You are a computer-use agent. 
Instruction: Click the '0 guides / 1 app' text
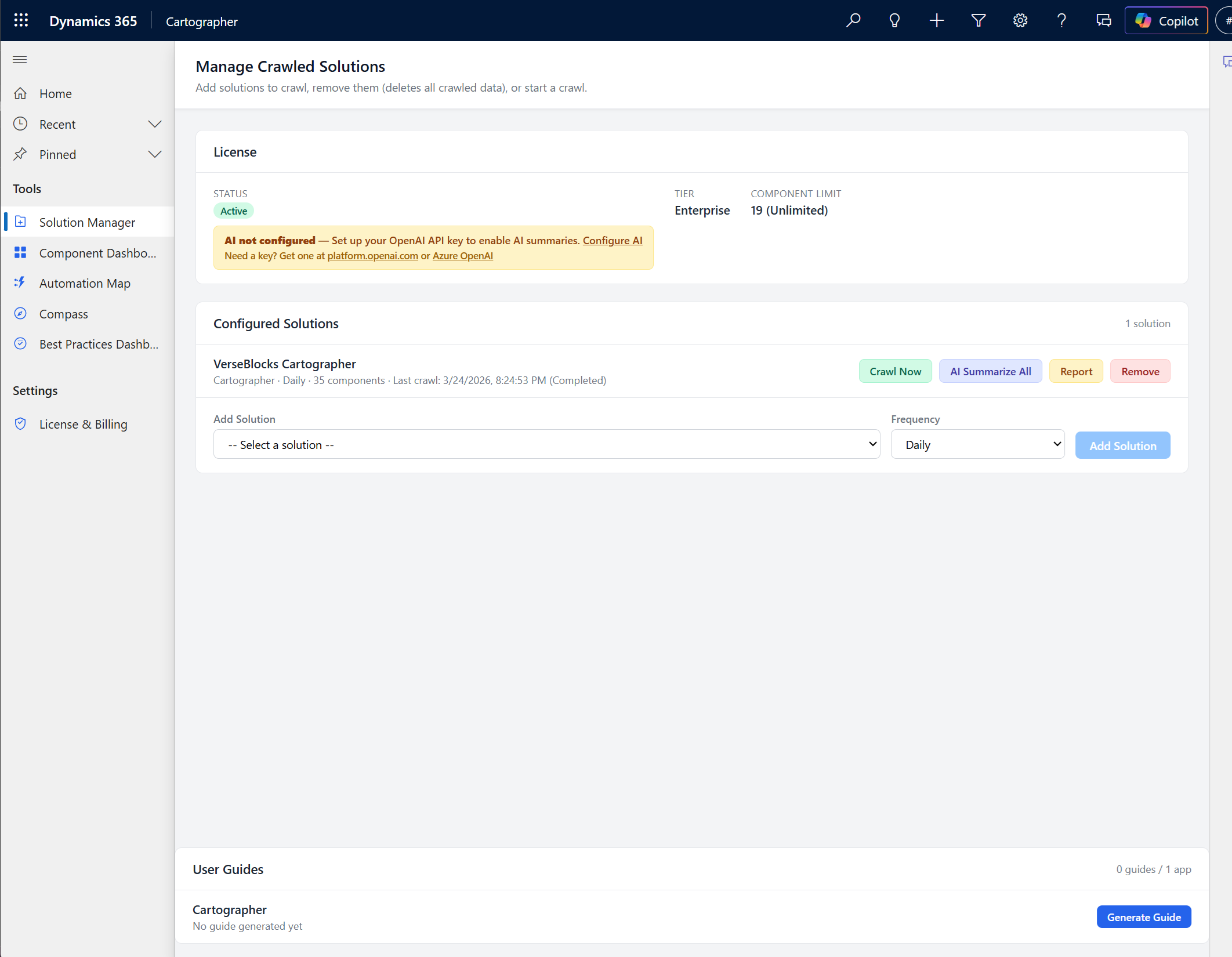(1153, 869)
